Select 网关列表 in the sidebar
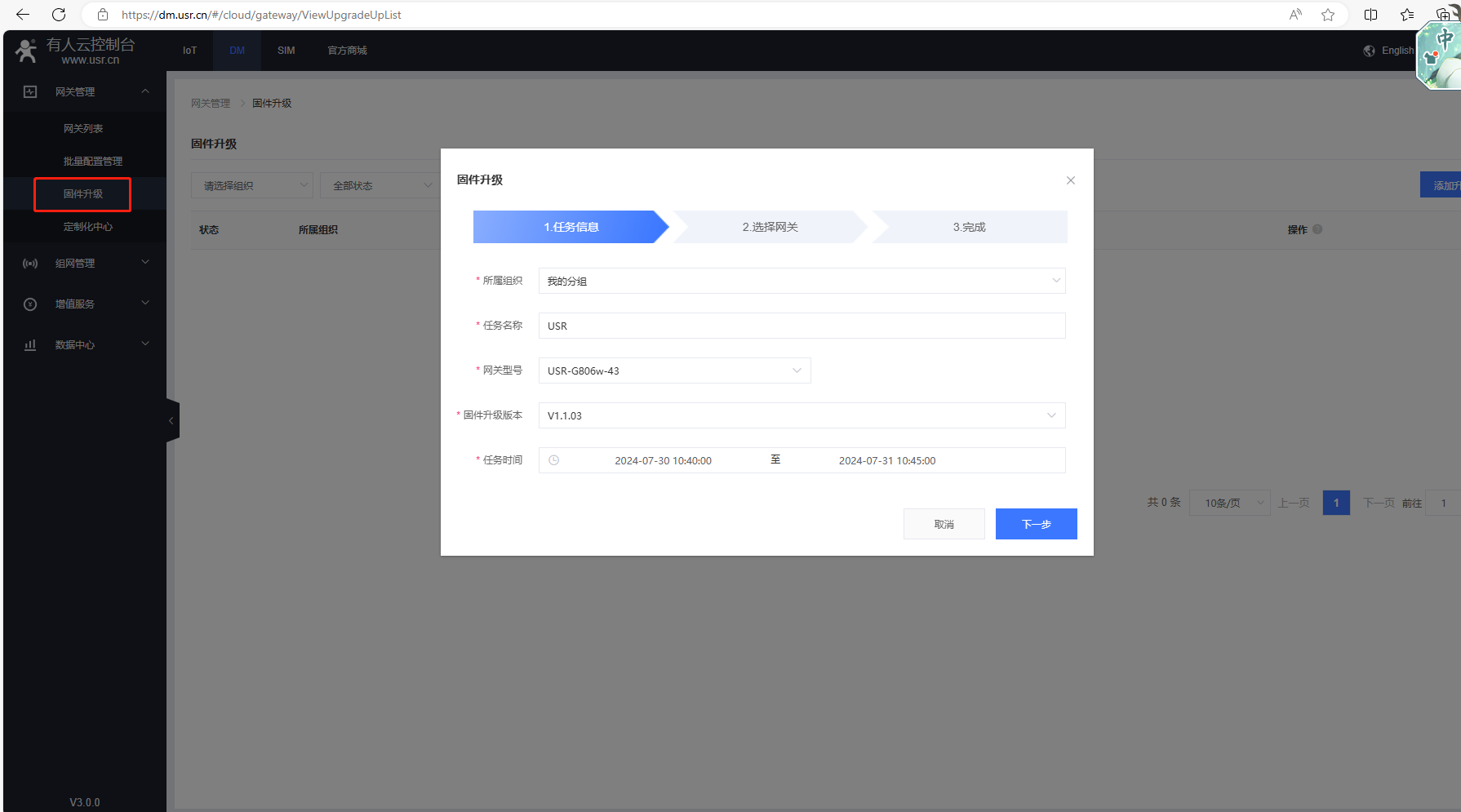The width and height of the screenshot is (1461, 812). point(83,129)
